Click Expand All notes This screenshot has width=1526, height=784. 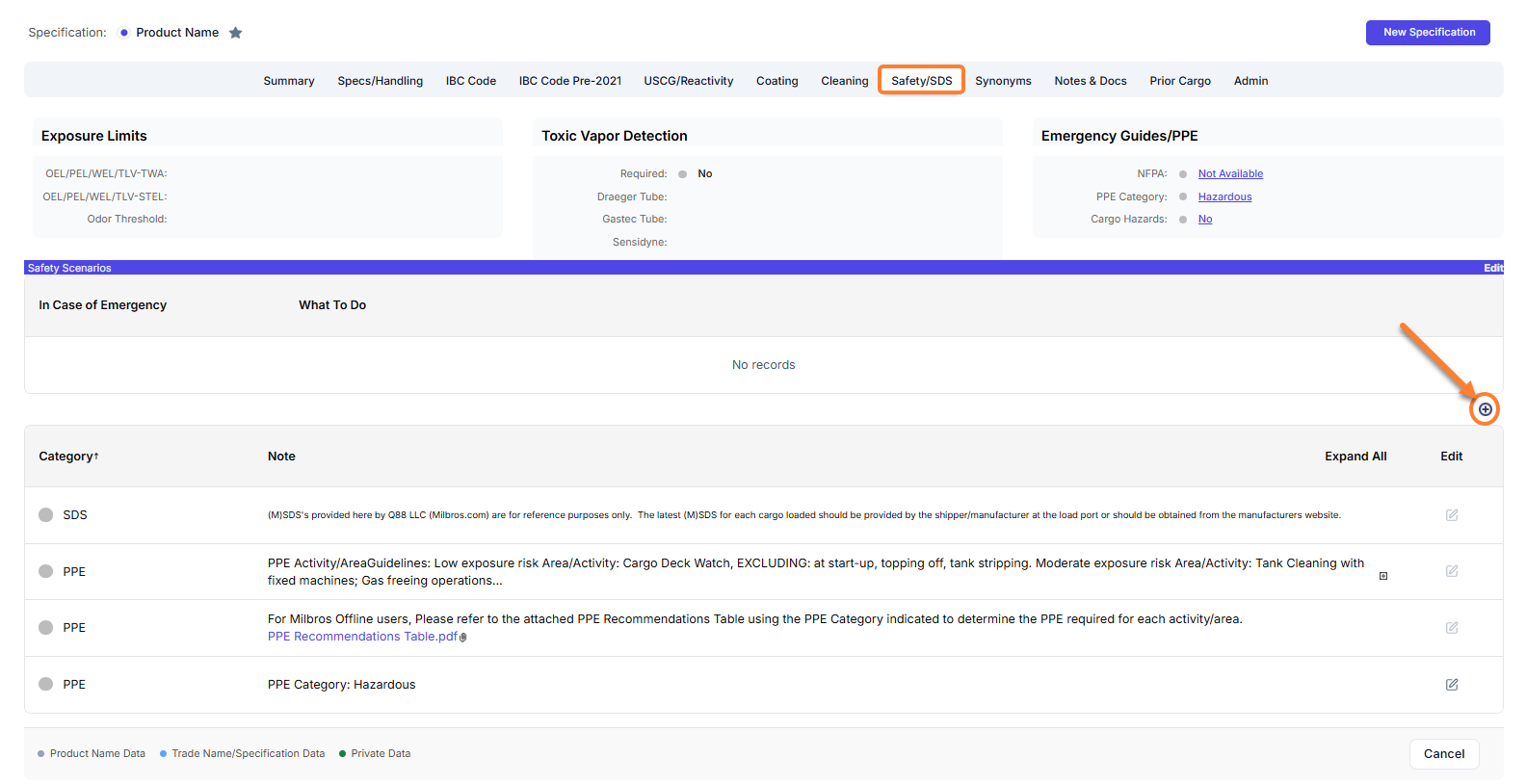1355,457
